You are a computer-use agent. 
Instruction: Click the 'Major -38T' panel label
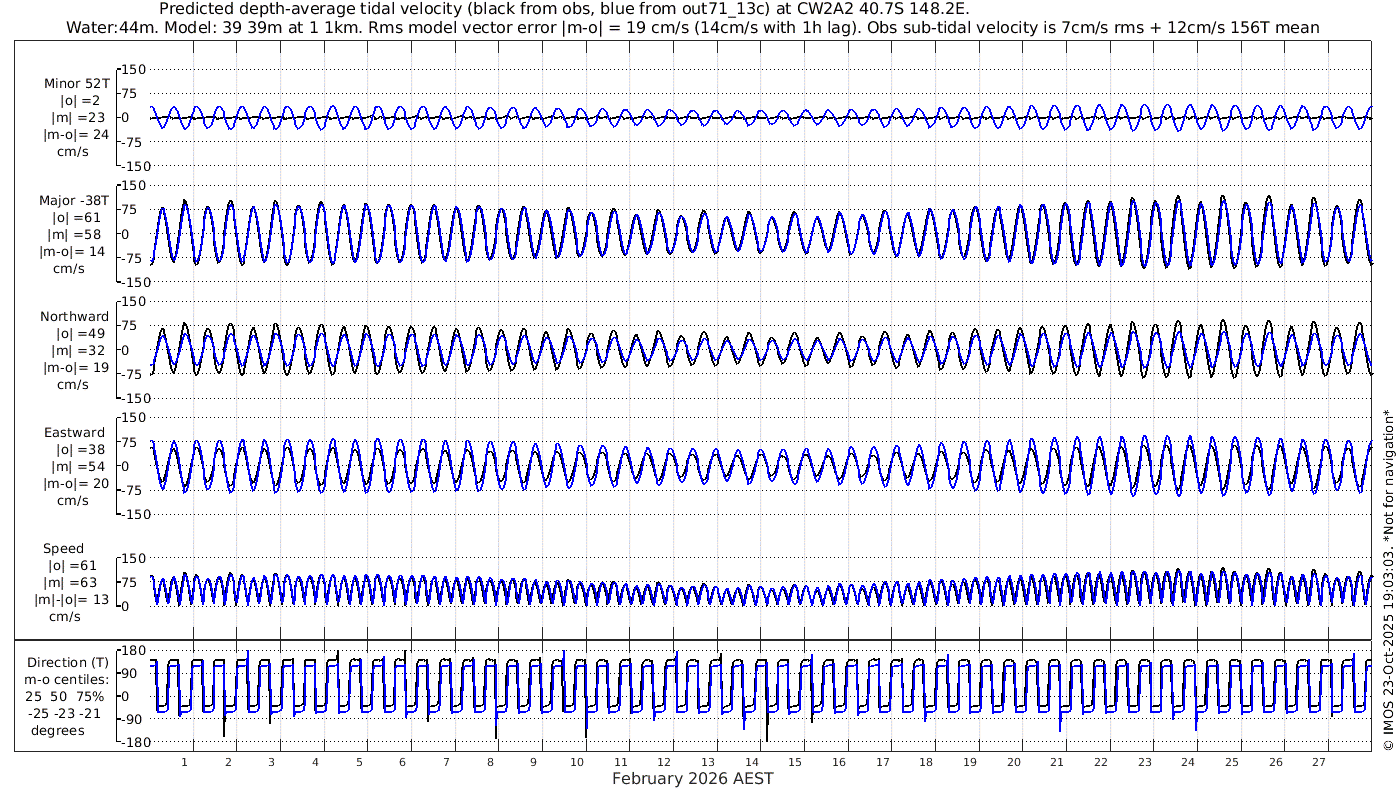click(x=75, y=200)
